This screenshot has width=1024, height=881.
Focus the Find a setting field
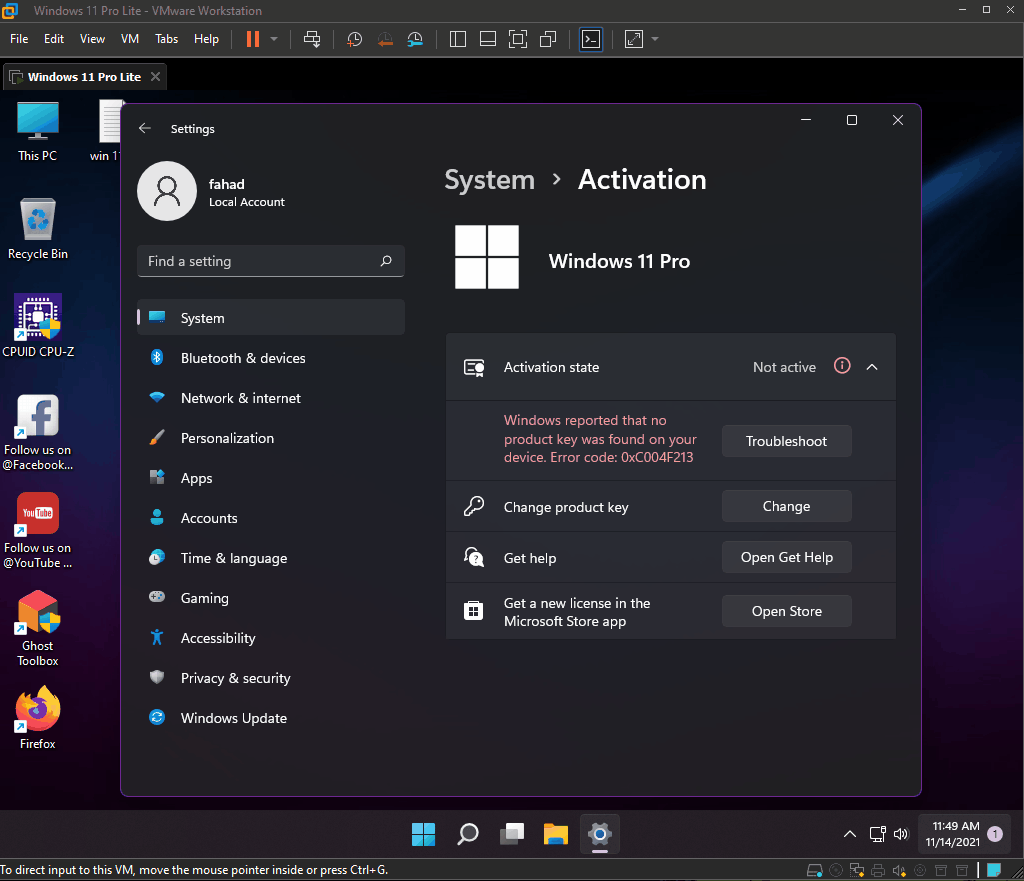271,261
